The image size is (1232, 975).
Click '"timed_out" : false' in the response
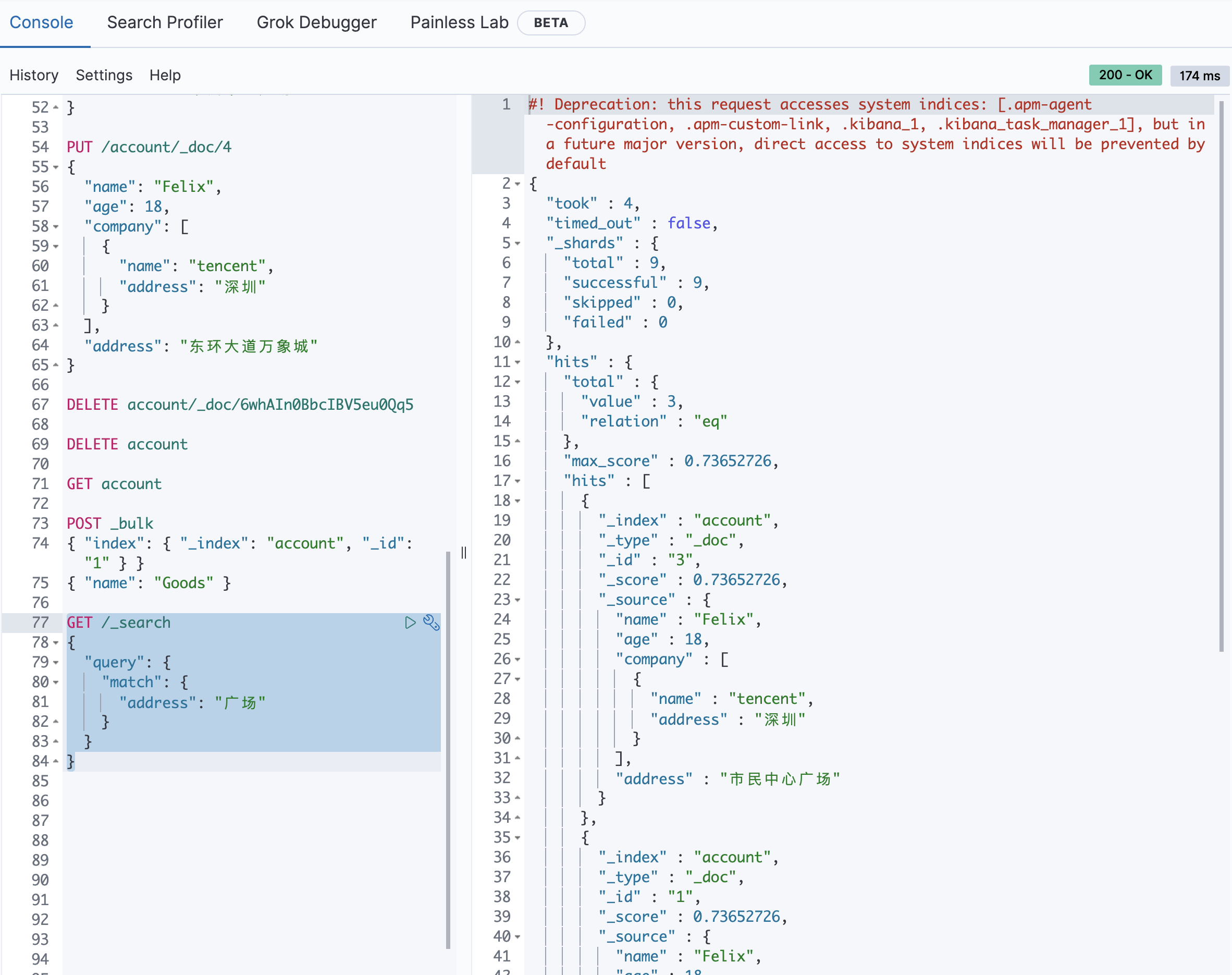pyautogui.click(x=632, y=223)
